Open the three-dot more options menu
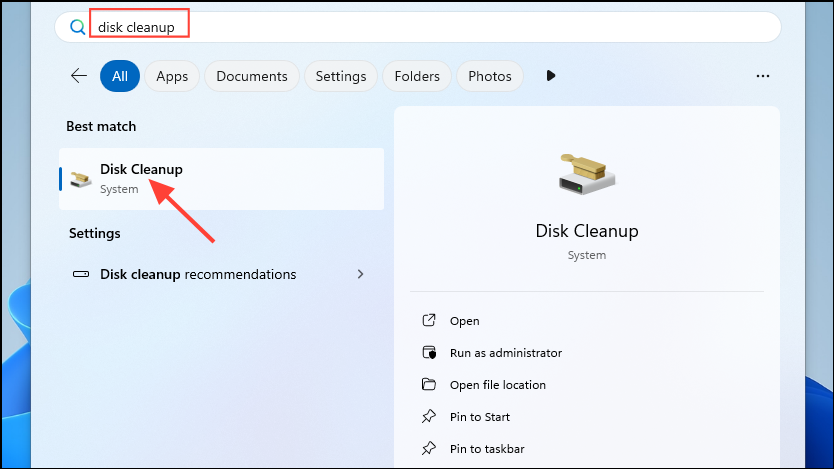Viewport: 834px width, 469px height. coord(763,76)
